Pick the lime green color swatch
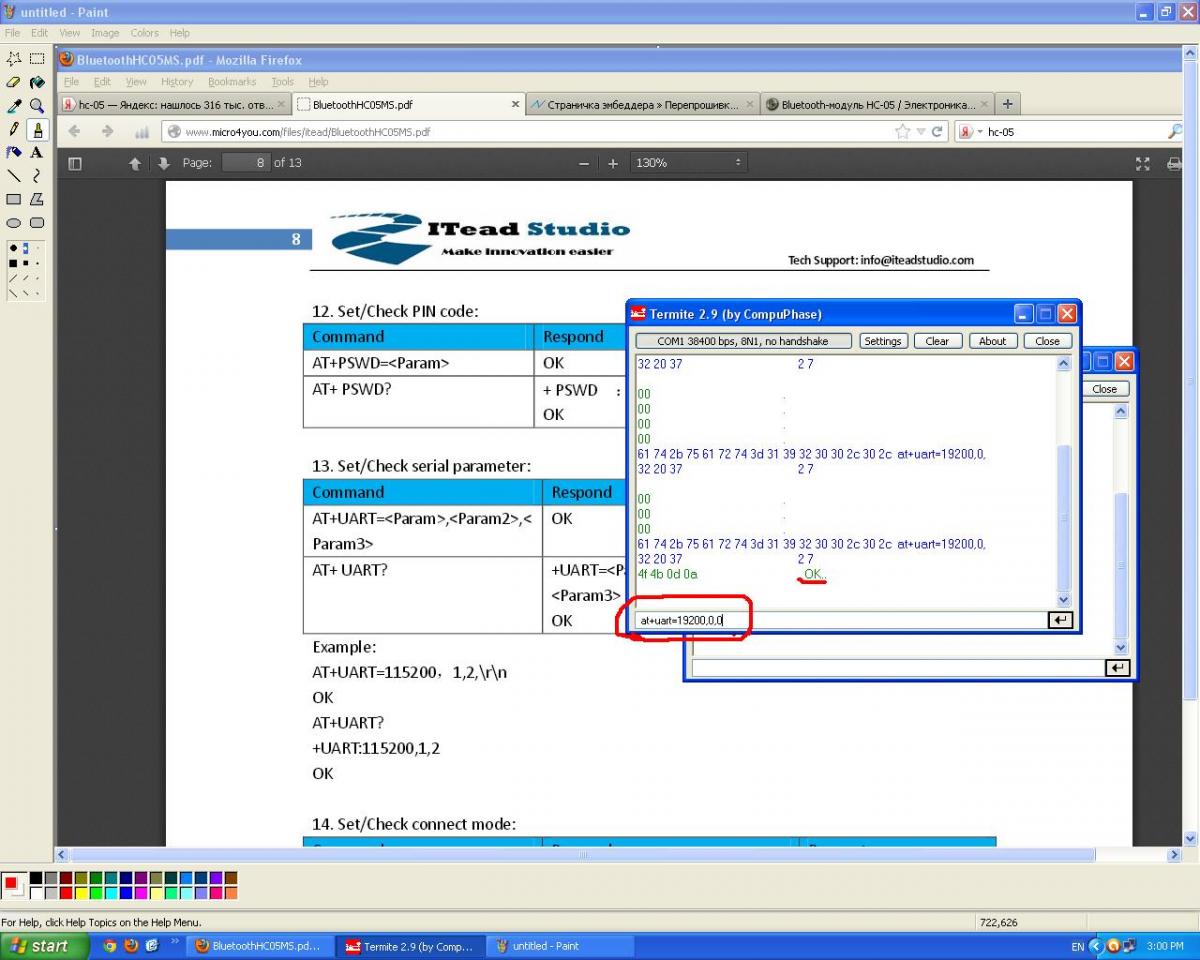The width and height of the screenshot is (1200, 960). pyautogui.click(x=96, y=893)
